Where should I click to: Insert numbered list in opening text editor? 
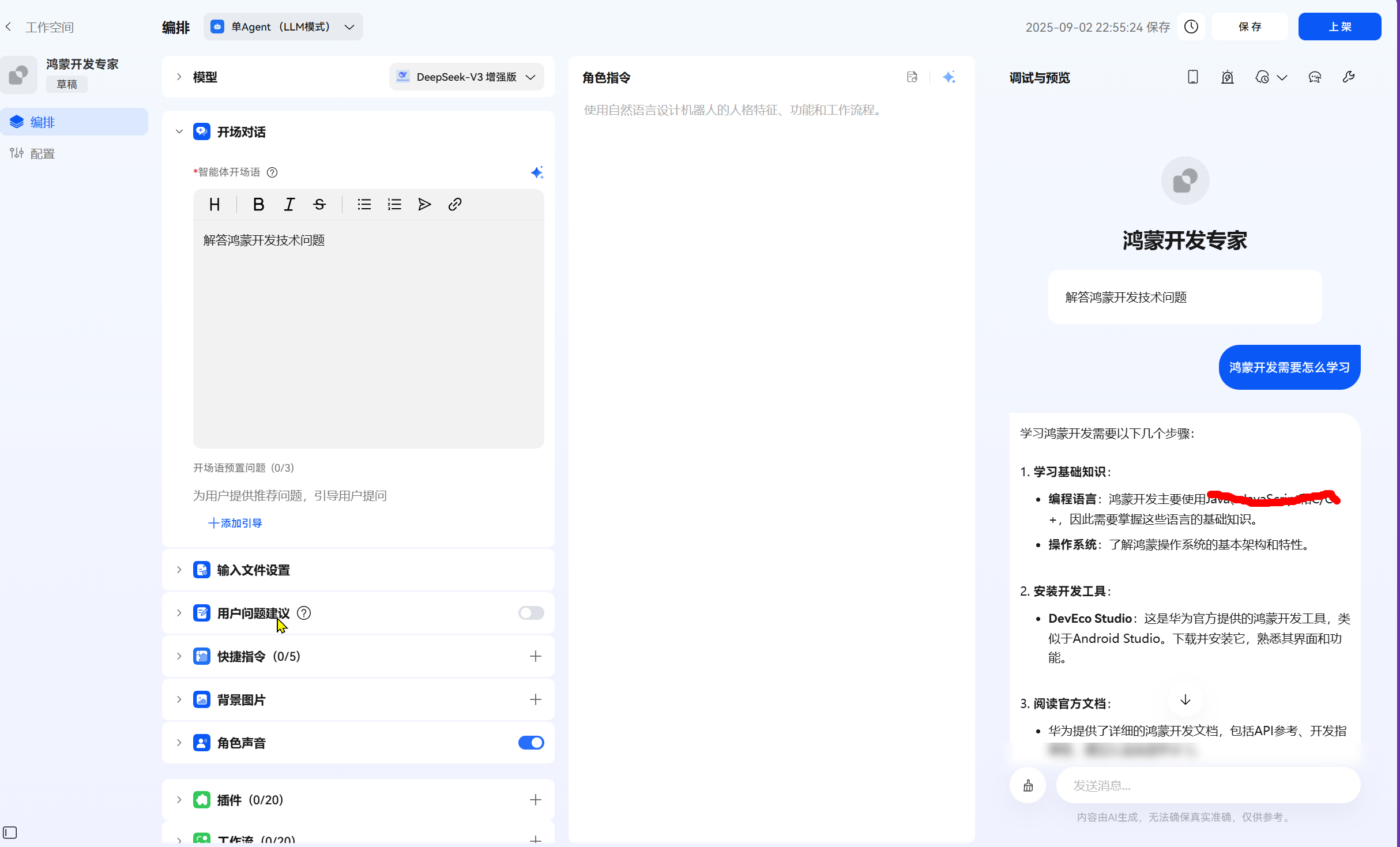394,205
